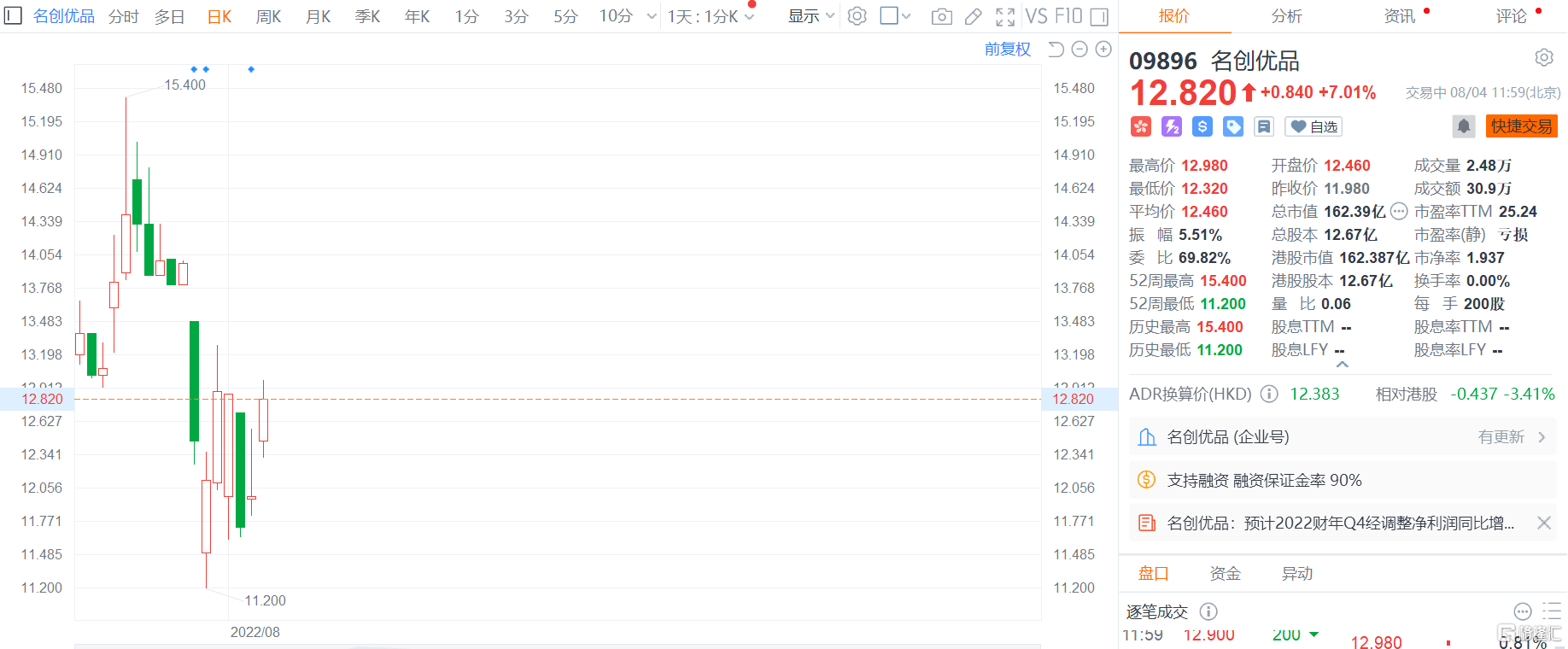Image resolution: width=1568 pixels, height=649 pixels.
Task: Click the margin financing coin icon
Action: pos(1147,480)
